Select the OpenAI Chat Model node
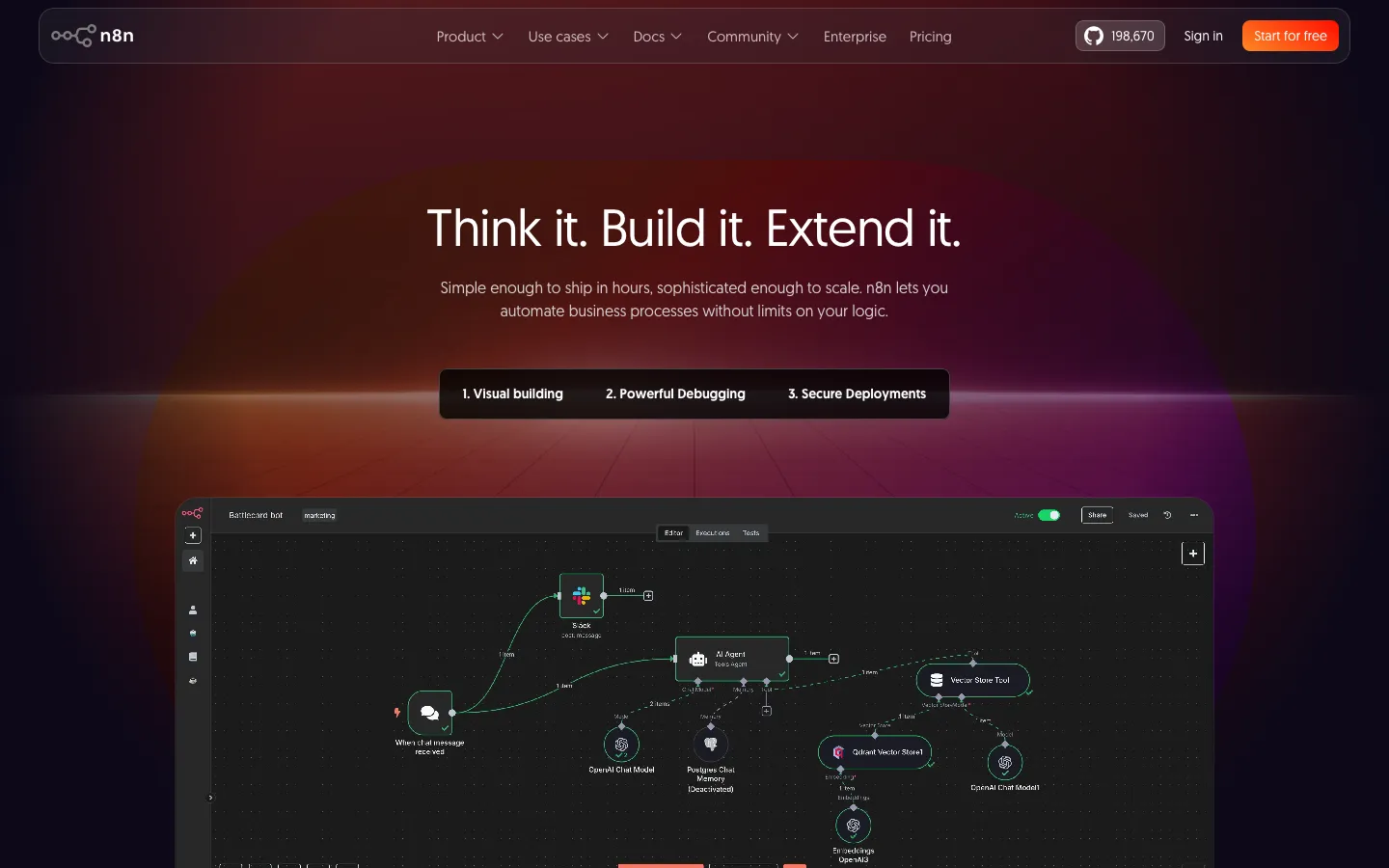Viewport: 1389px width, 868px height. tap(621, 745)
